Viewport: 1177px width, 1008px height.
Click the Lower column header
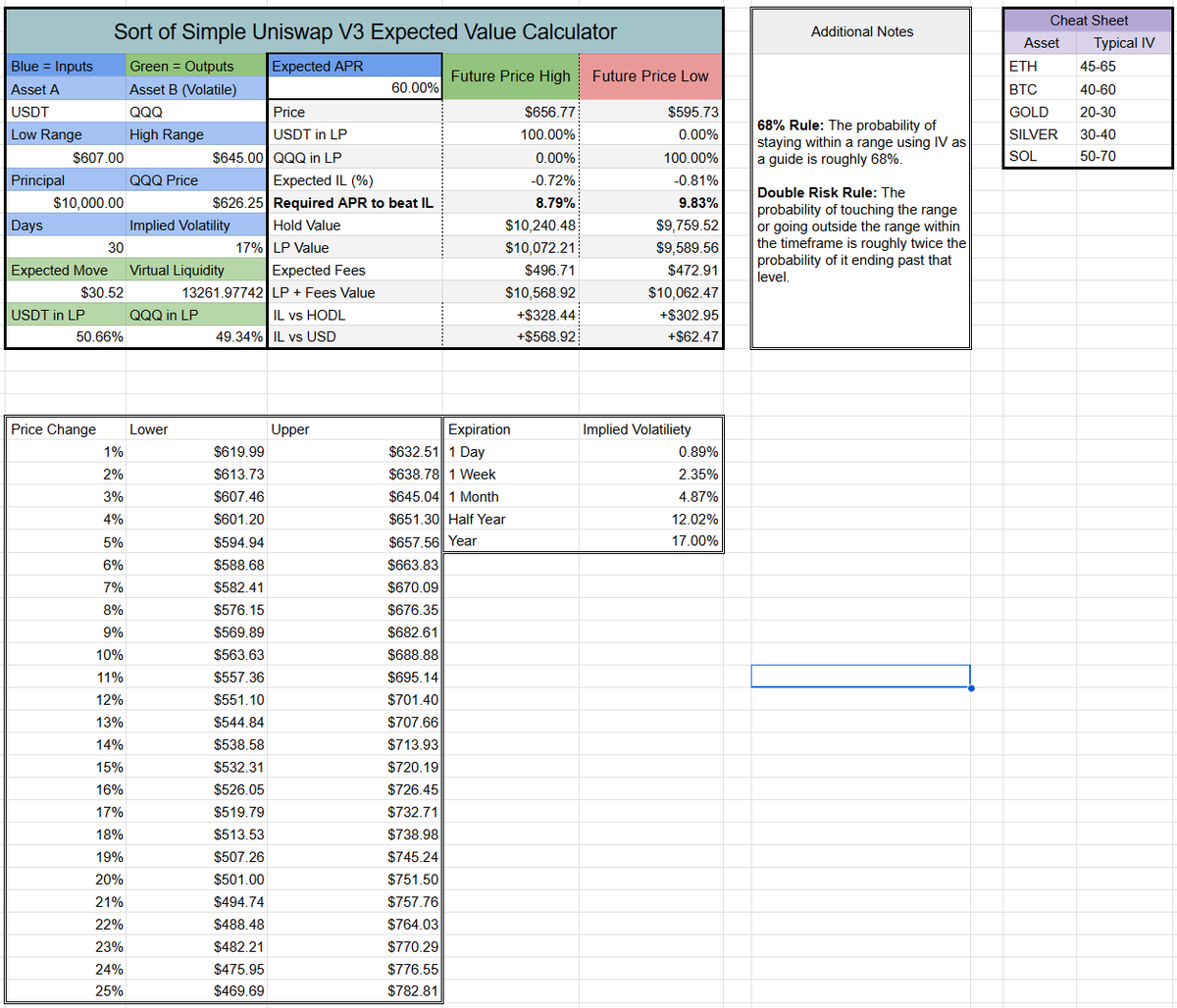pyautogui.click(x=196, y=428)
